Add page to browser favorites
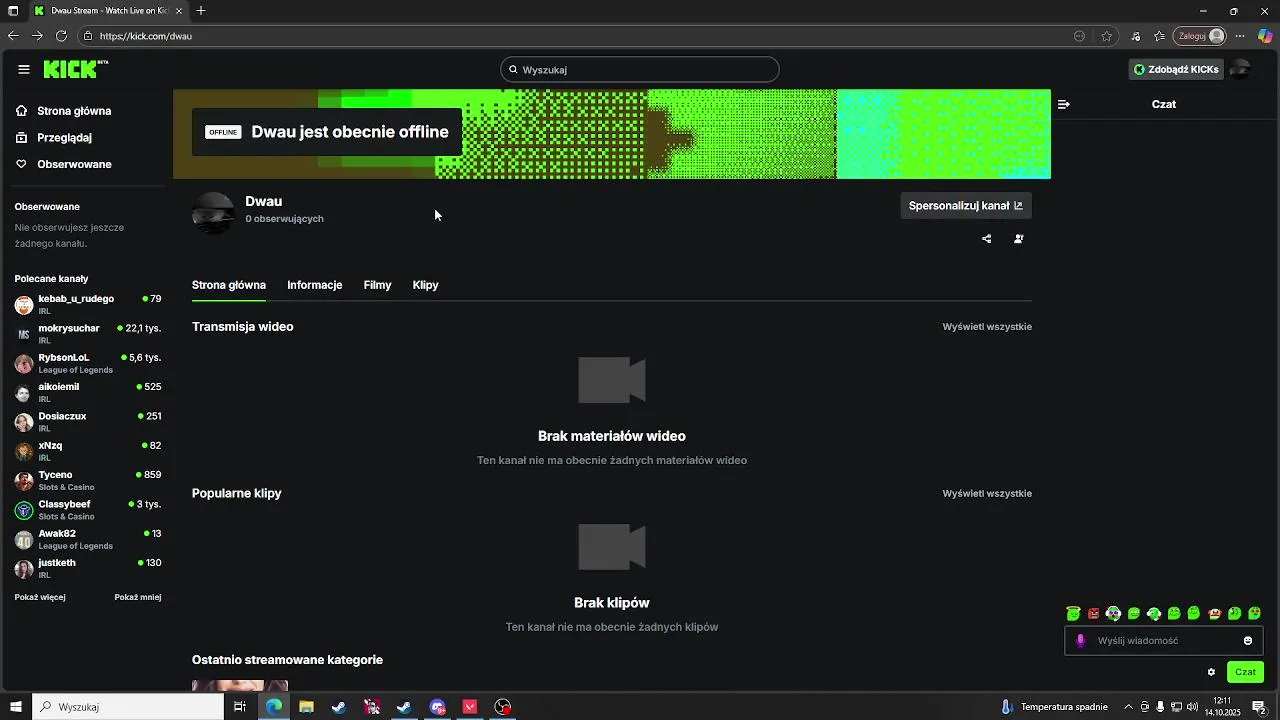This screenshot has height=720, width=1280. 1107,36
